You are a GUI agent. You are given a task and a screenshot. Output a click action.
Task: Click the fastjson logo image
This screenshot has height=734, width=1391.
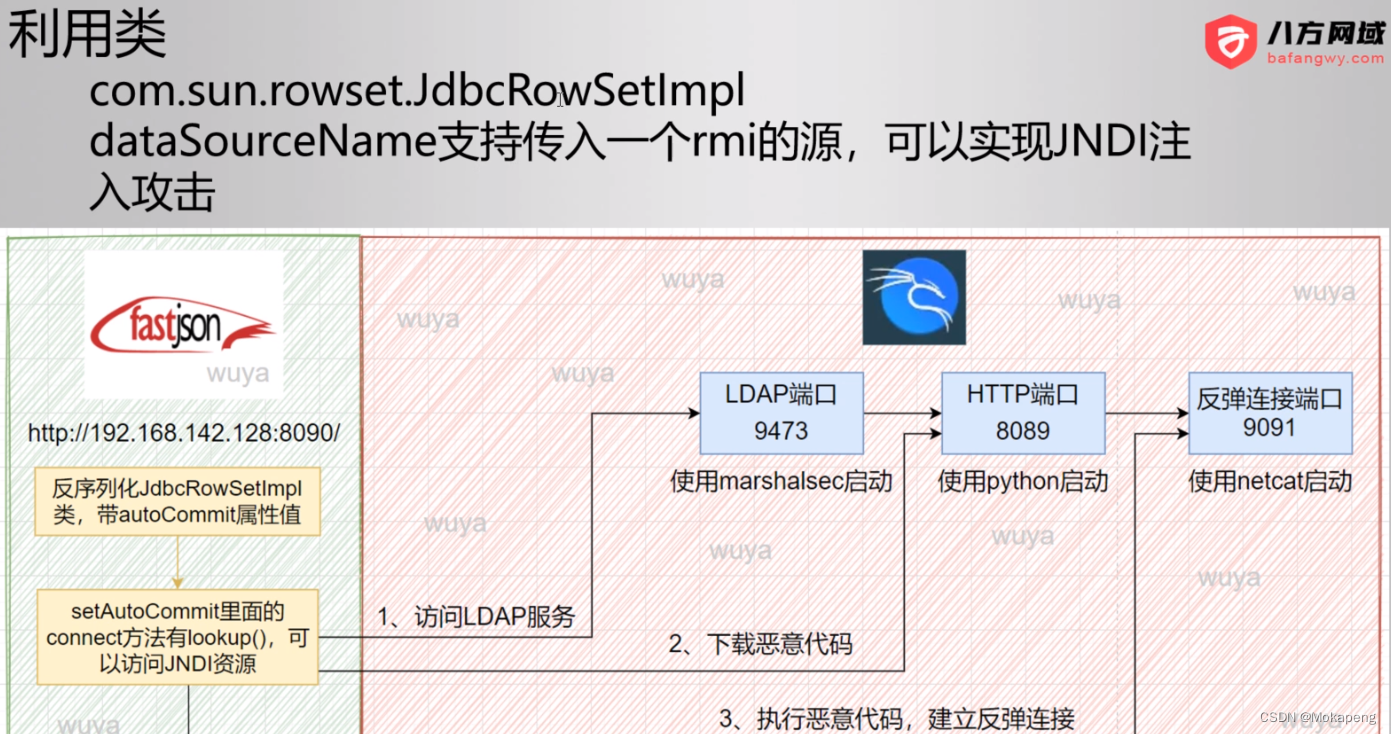(x=183, y=324)
